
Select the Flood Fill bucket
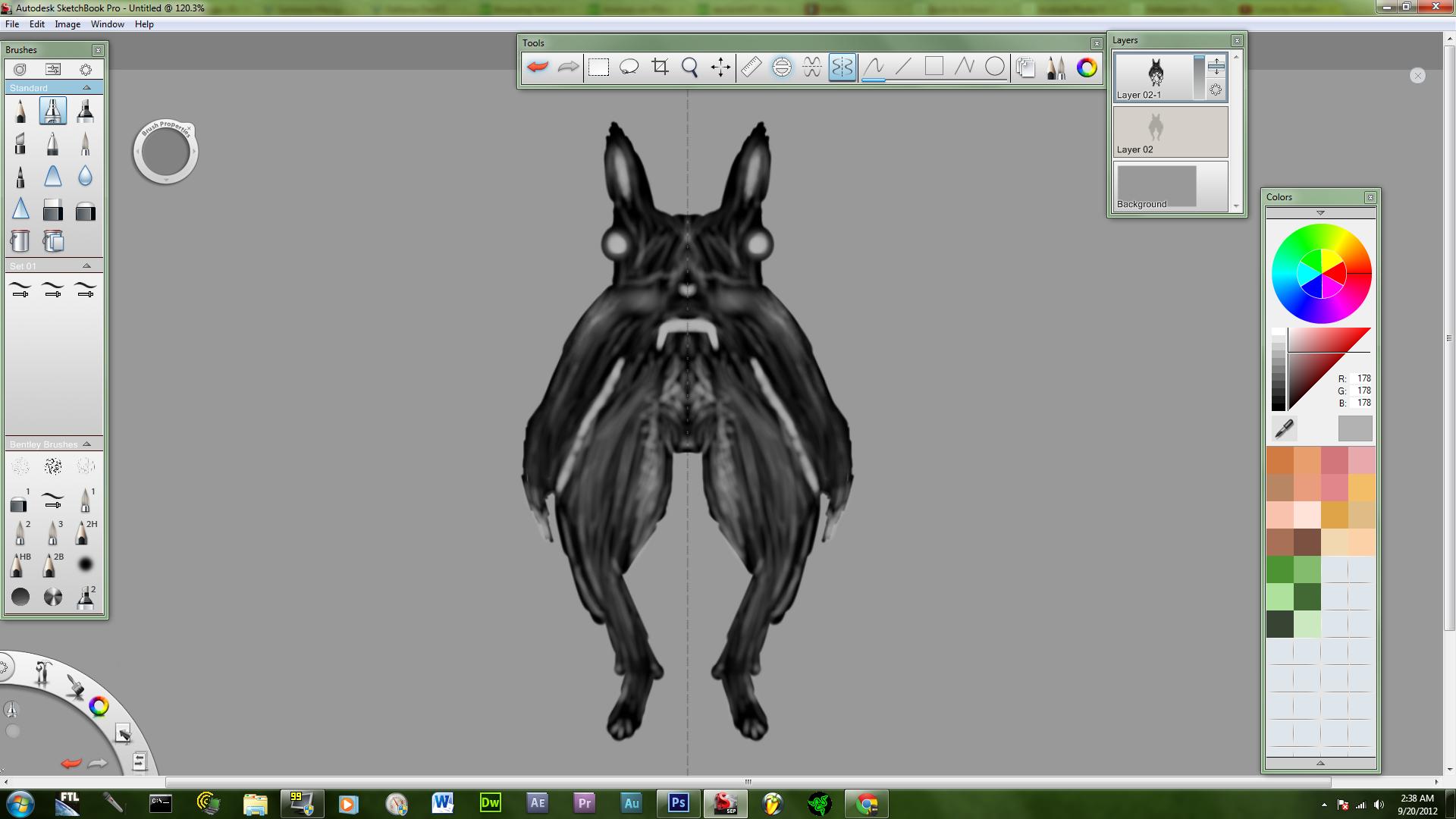pyautogui.click(x=20, y=242)
